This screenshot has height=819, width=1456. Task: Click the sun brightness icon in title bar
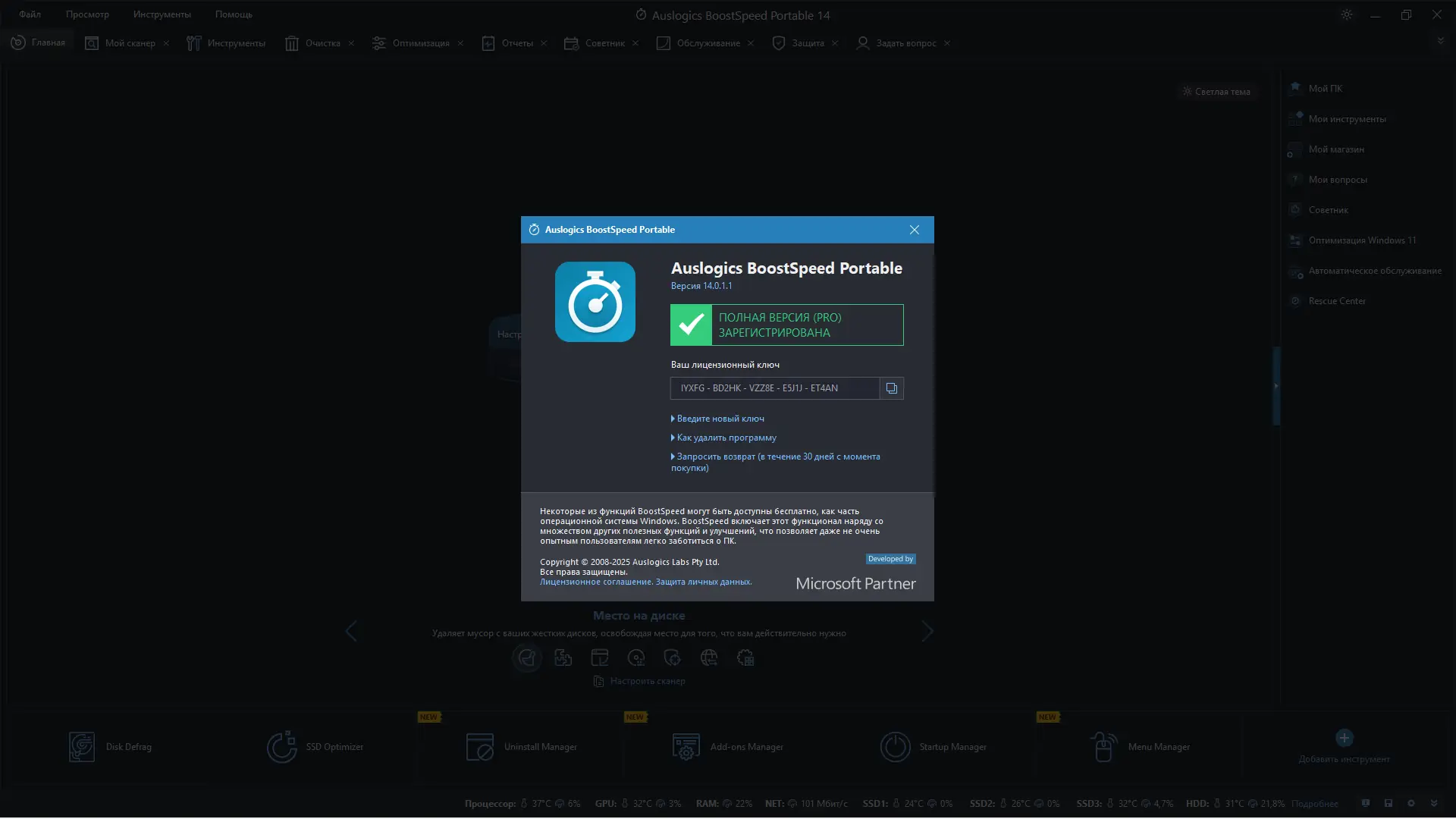[x=1347, y=15]
